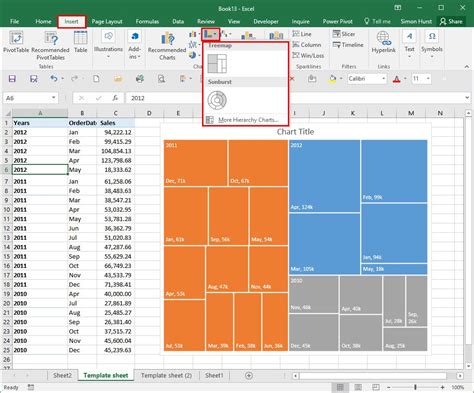
Task: Expand the Text group dropdown
Action: 409,57
